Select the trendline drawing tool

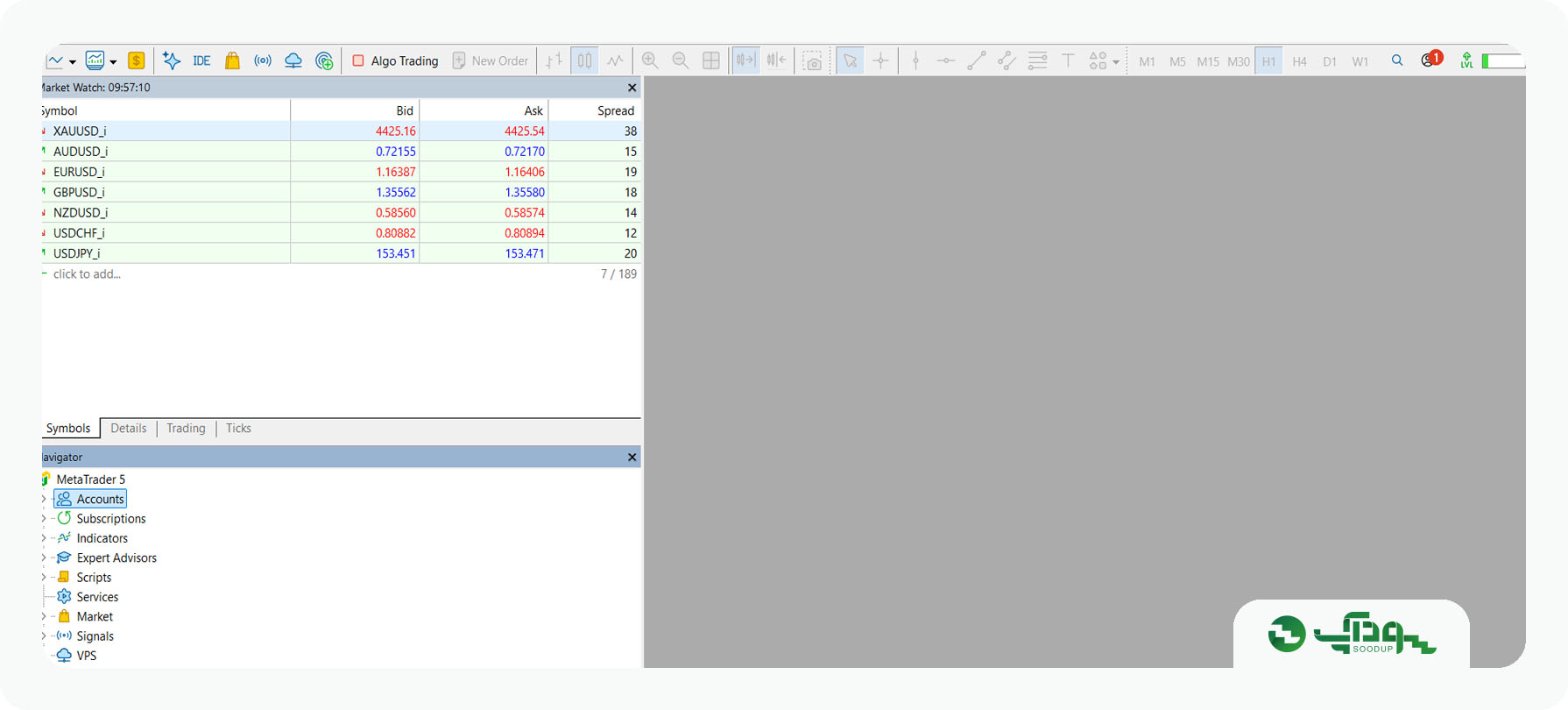(x=977, y=60)
